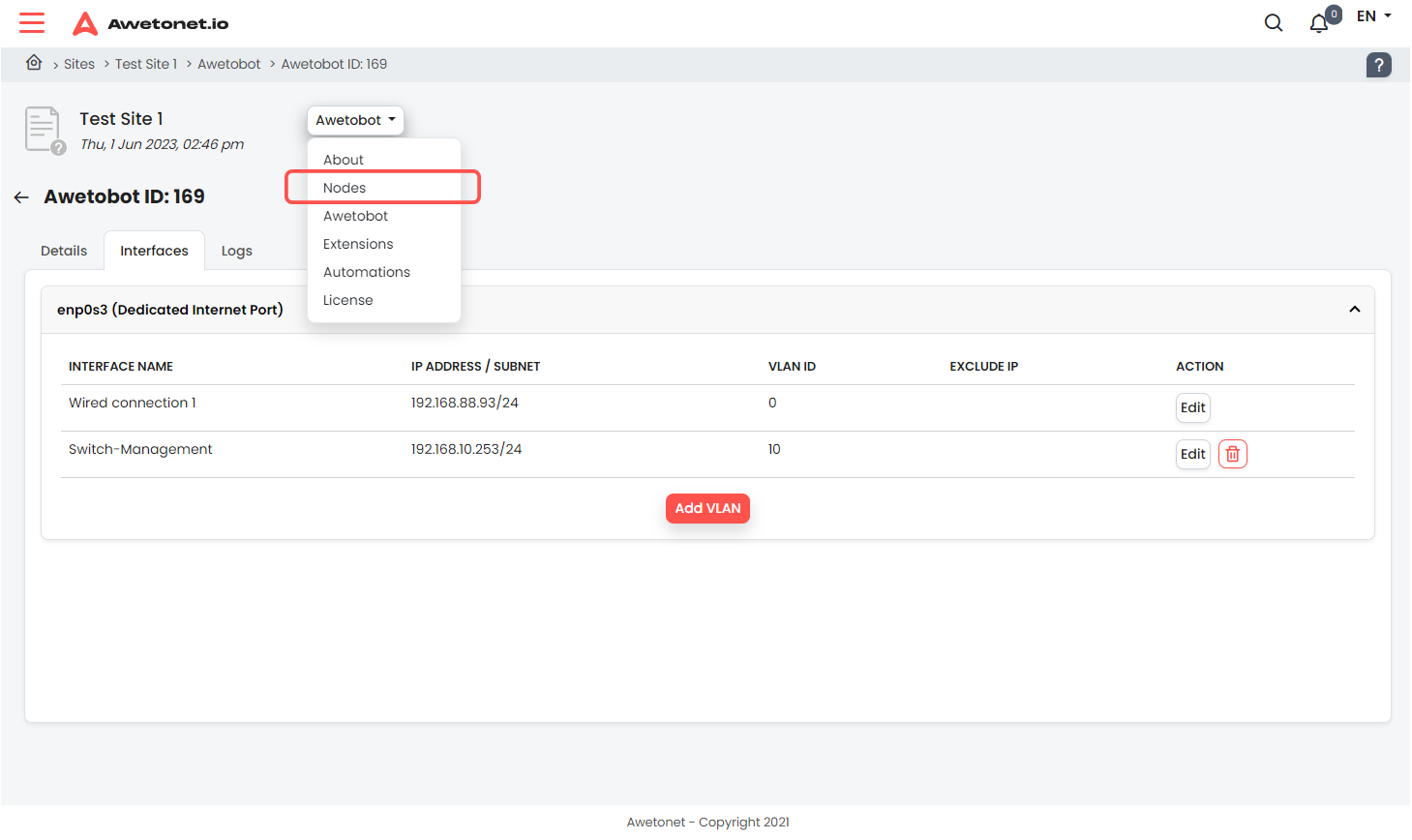Select Nodes from the dropdown menu
The image size is (1412, 840).
tap(384, 188)
